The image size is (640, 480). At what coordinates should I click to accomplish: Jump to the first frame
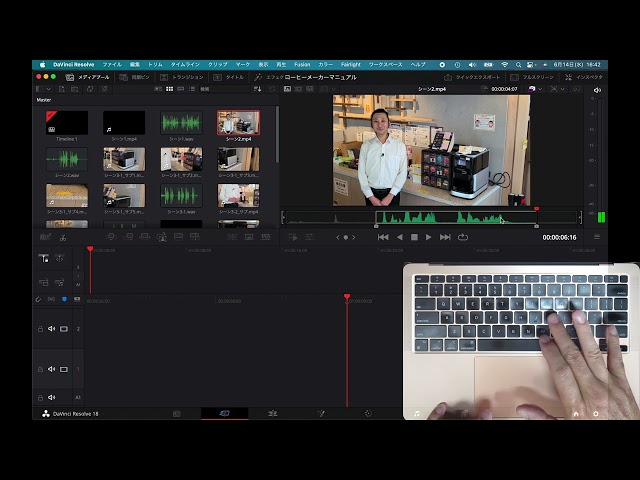click(383, 237)
